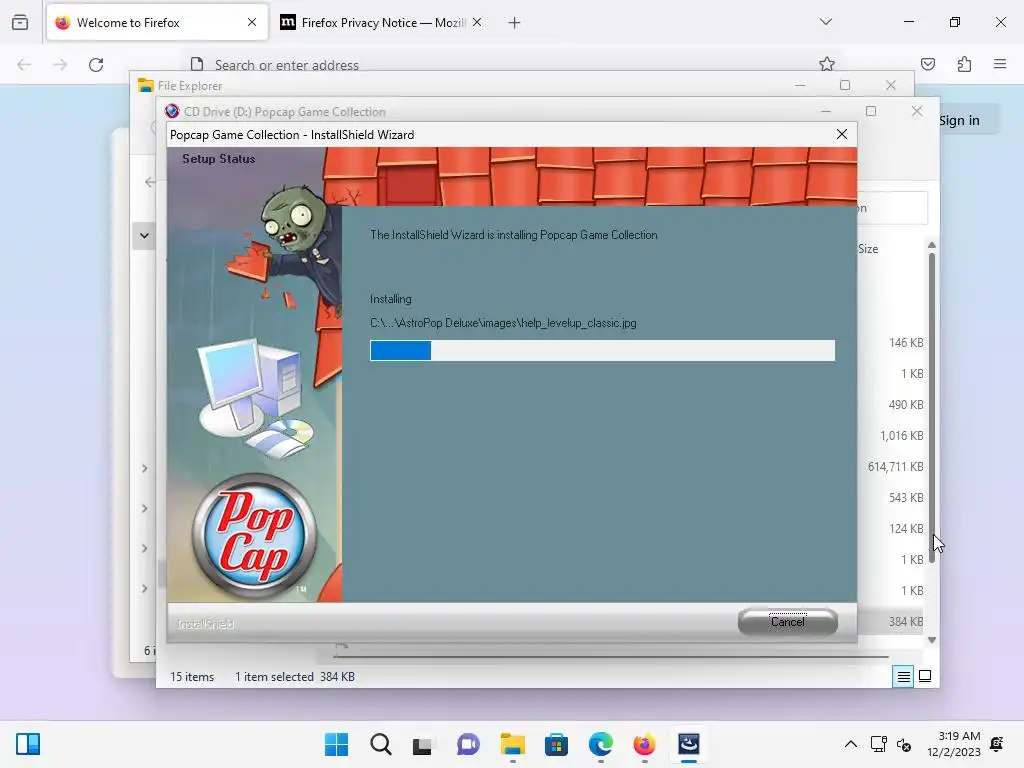Click the vertical scrollbar thumb in file list

coord(932,408)
